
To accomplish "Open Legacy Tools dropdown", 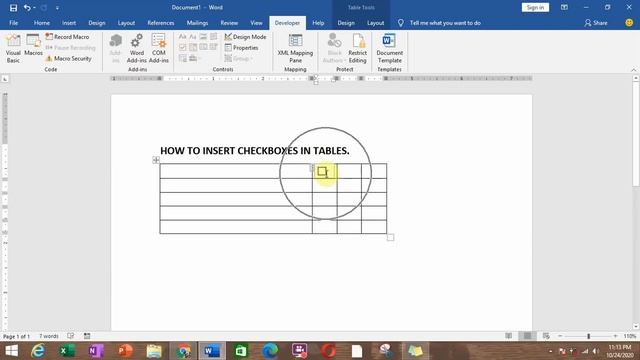I will [x=195, y=58].
